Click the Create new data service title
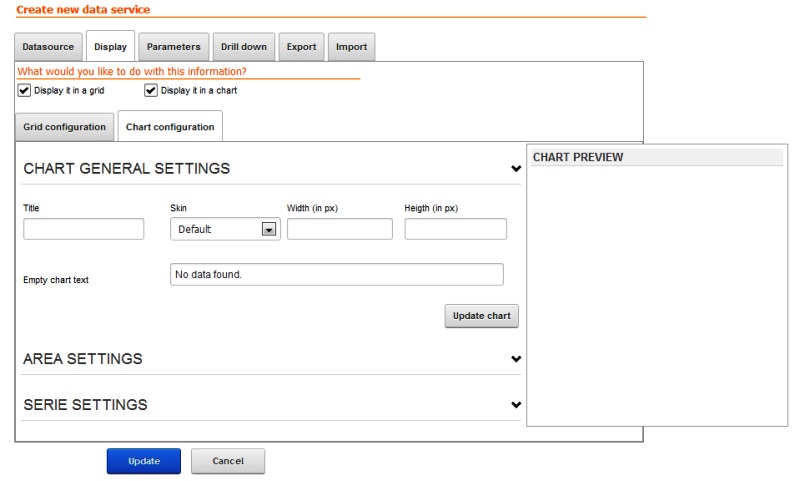The image size is (800, 481). pos(83,9)
